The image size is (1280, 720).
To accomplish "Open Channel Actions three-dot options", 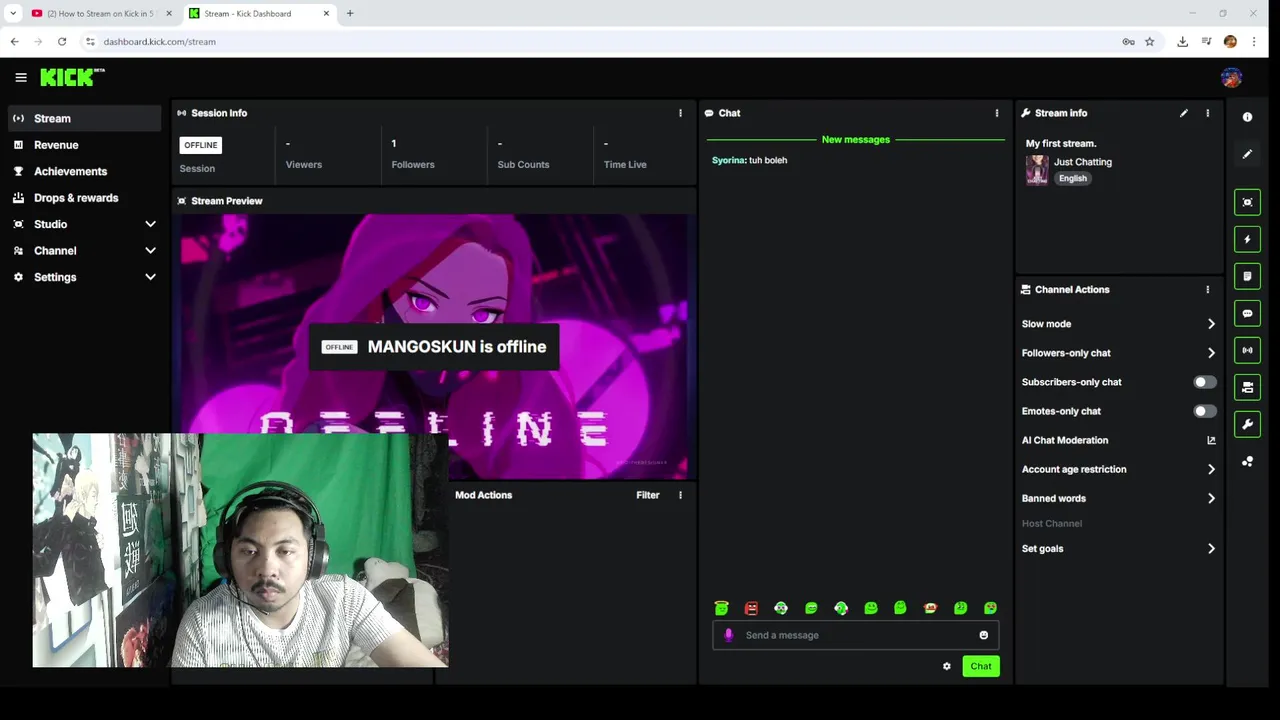I will tap(1207, 290).
